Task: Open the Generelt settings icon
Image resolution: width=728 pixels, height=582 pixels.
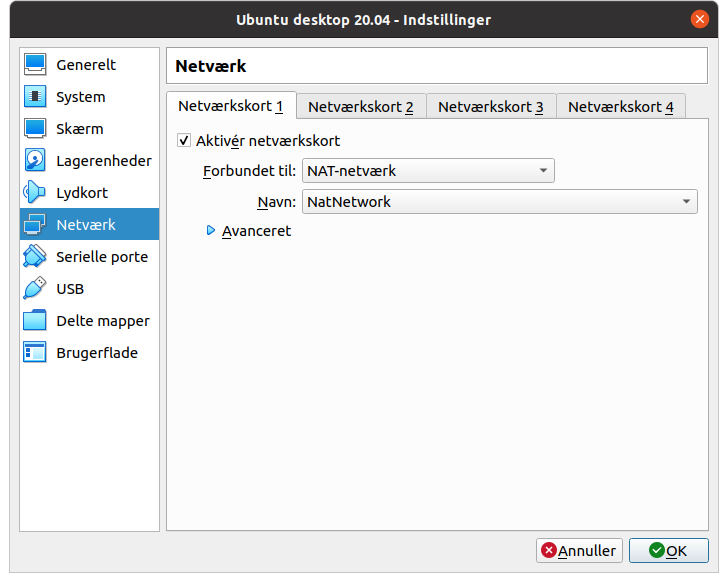Action: (x=35, y=65)
